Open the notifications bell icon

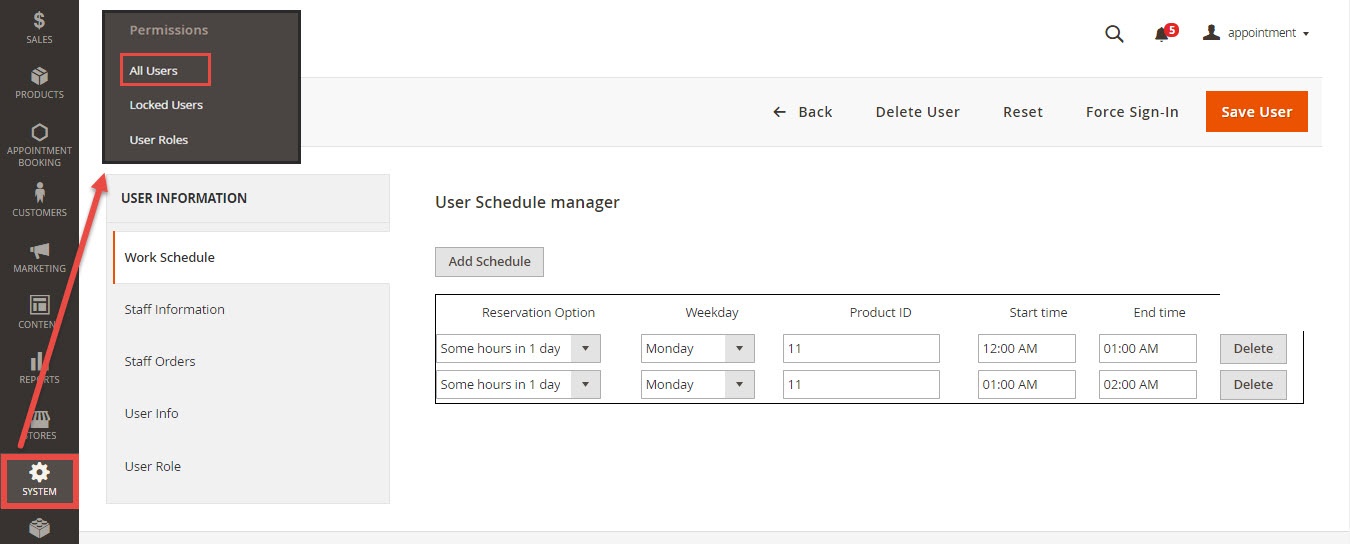click(1161, 34)
